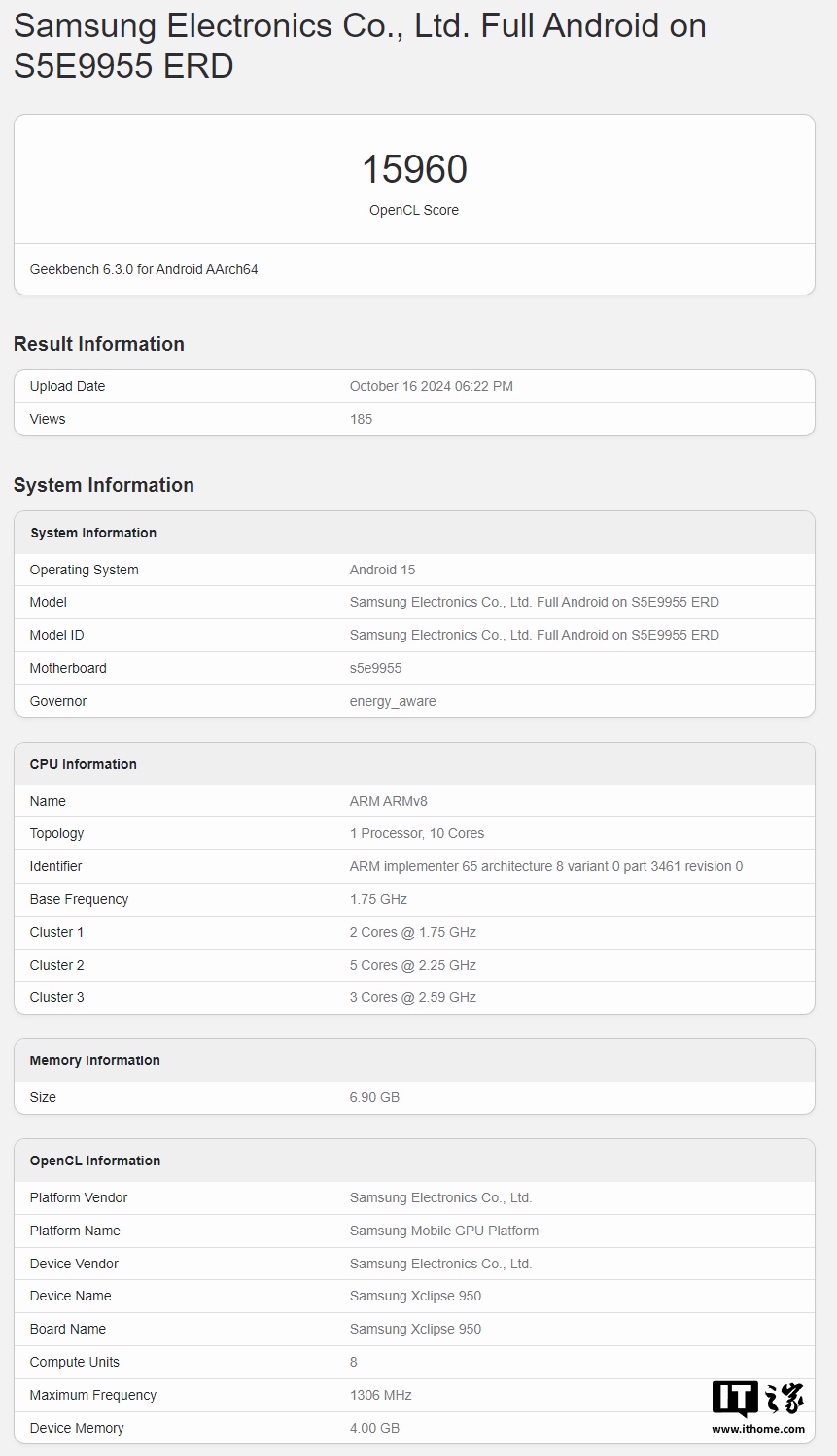Click the Topology value 1 Processor, 10 Cores
Screen dimensions: 837x1456
[416, 833]
